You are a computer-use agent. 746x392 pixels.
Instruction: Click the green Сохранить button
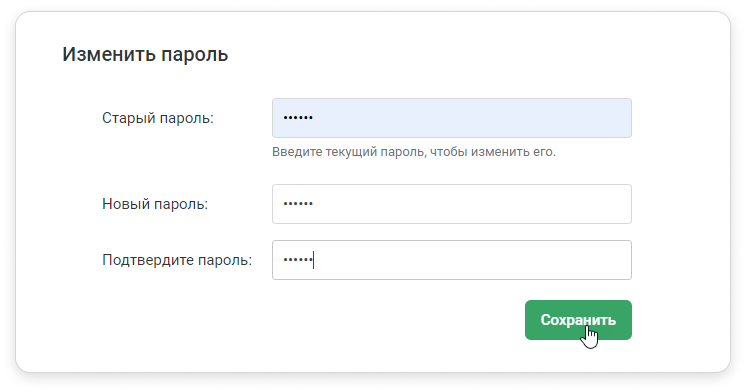click(578, 320)
